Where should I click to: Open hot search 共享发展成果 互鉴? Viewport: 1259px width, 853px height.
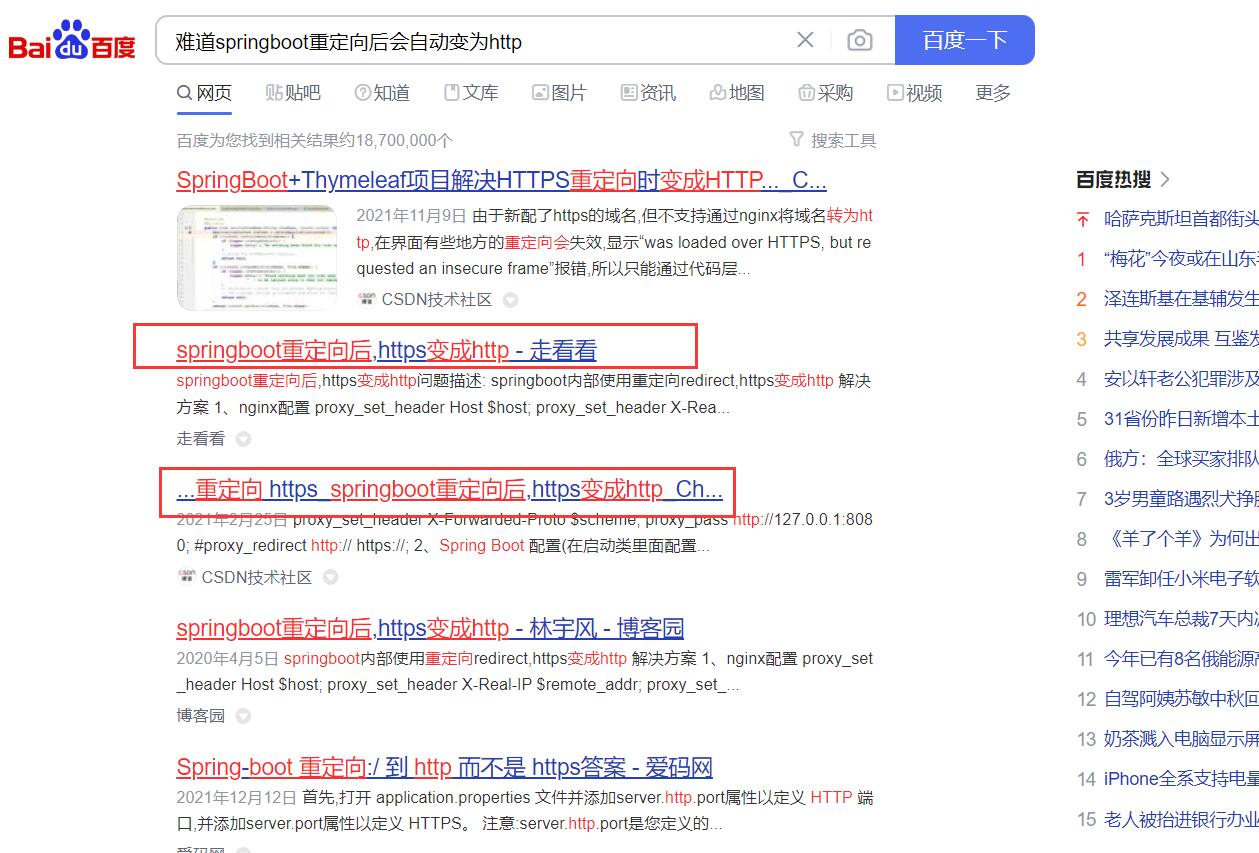[1180, 339]
